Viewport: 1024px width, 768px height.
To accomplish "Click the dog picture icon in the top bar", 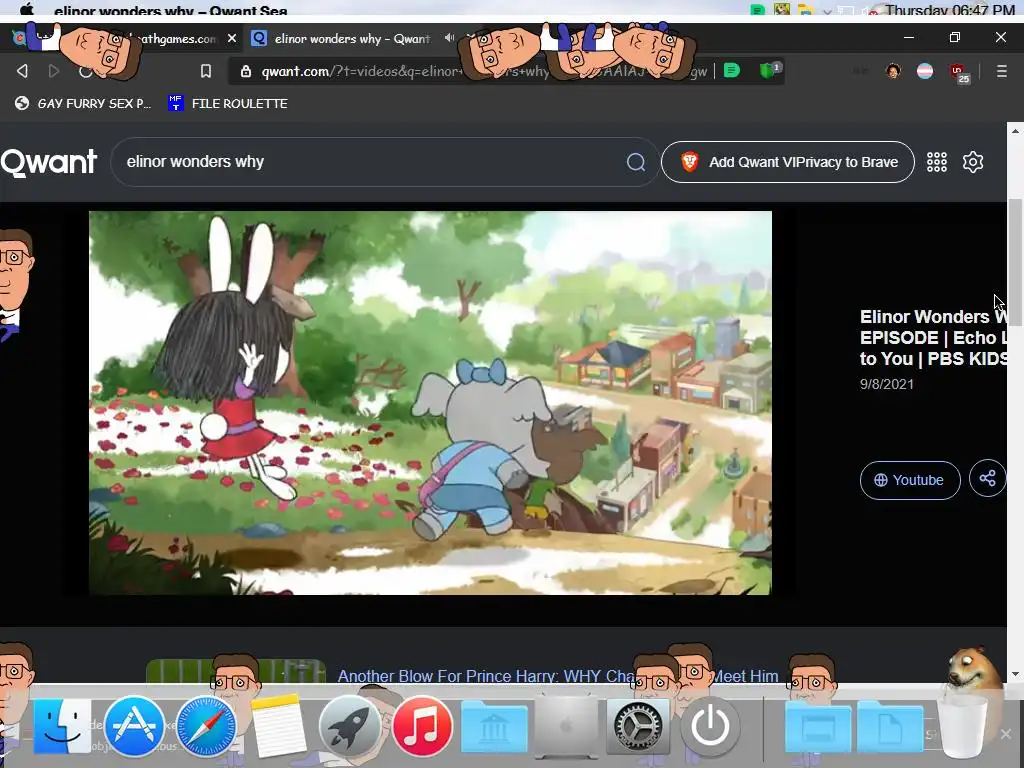I will click(782, 9).
